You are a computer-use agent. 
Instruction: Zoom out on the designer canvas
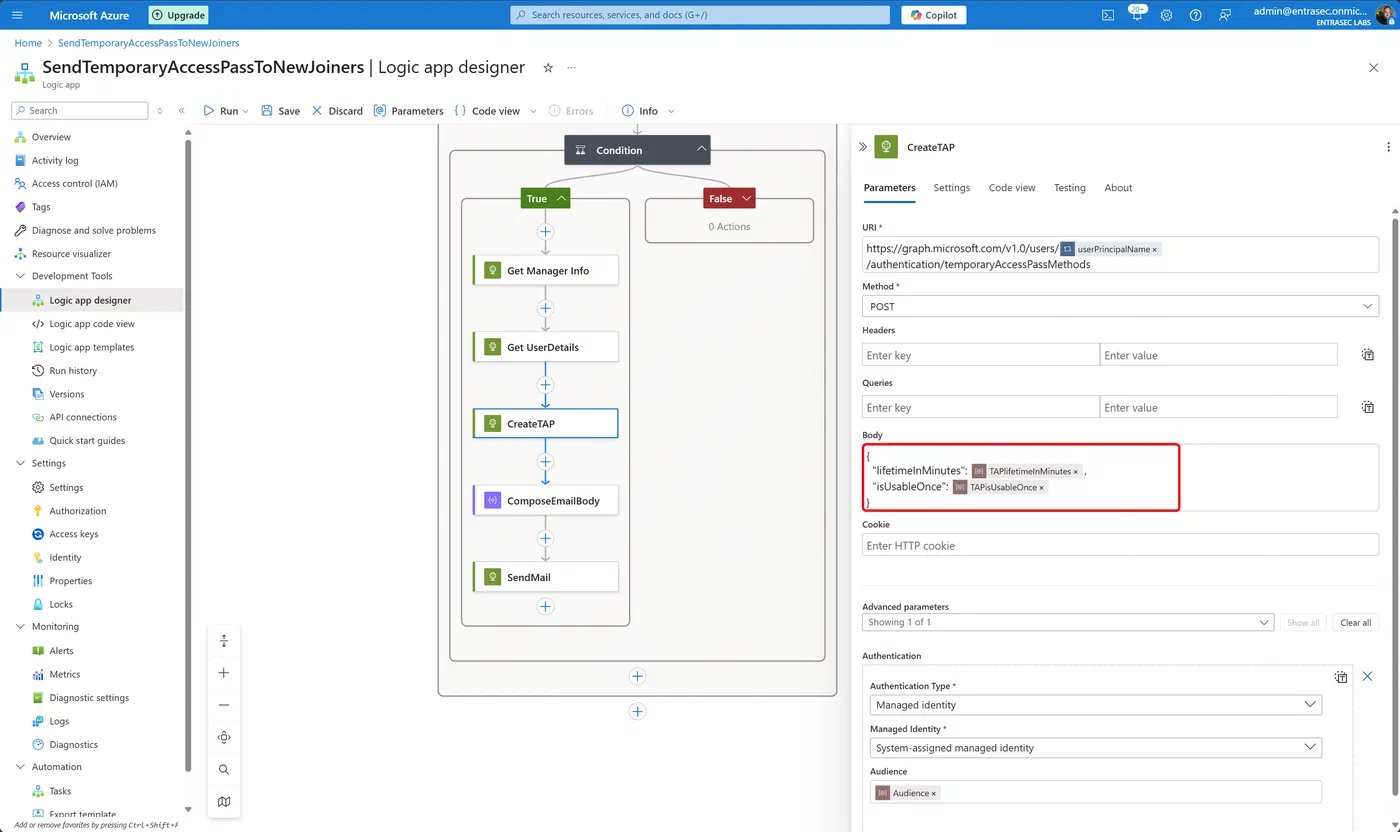coord(224,705)
